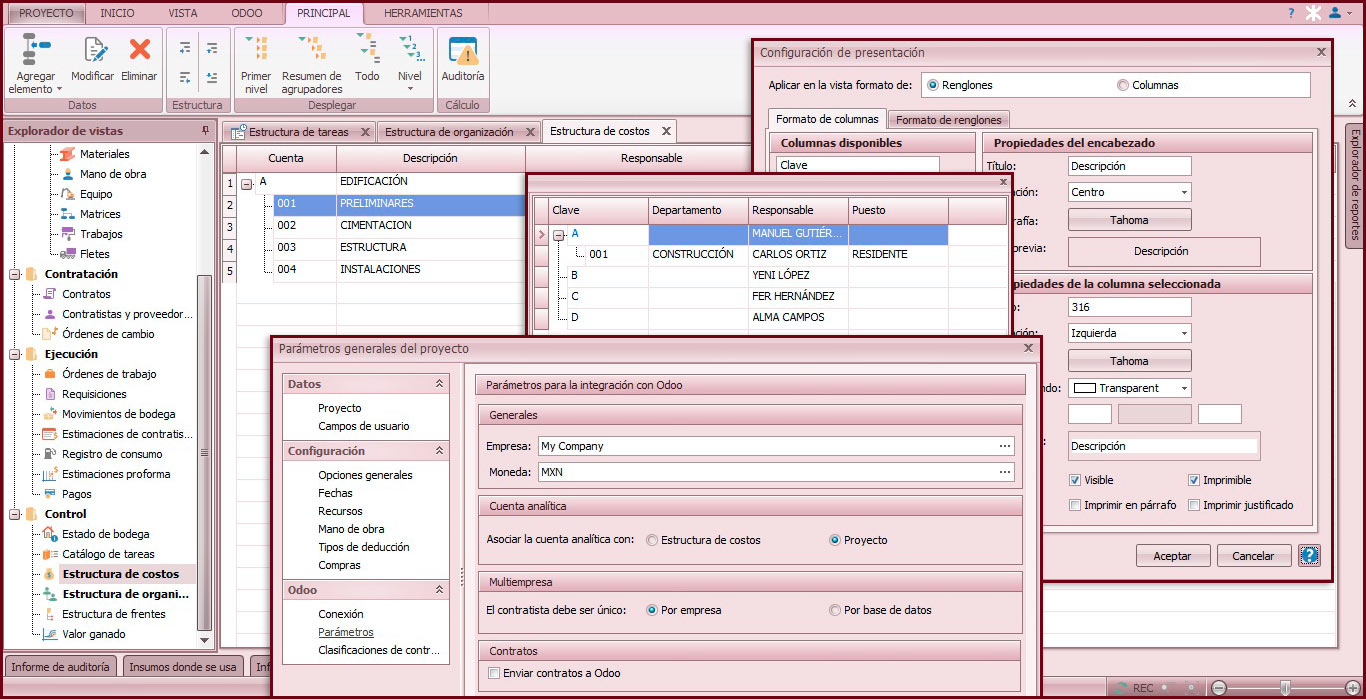Click the Agregar elemento icon
This screenshot has height=699, width=1366.
pos(36,50)
